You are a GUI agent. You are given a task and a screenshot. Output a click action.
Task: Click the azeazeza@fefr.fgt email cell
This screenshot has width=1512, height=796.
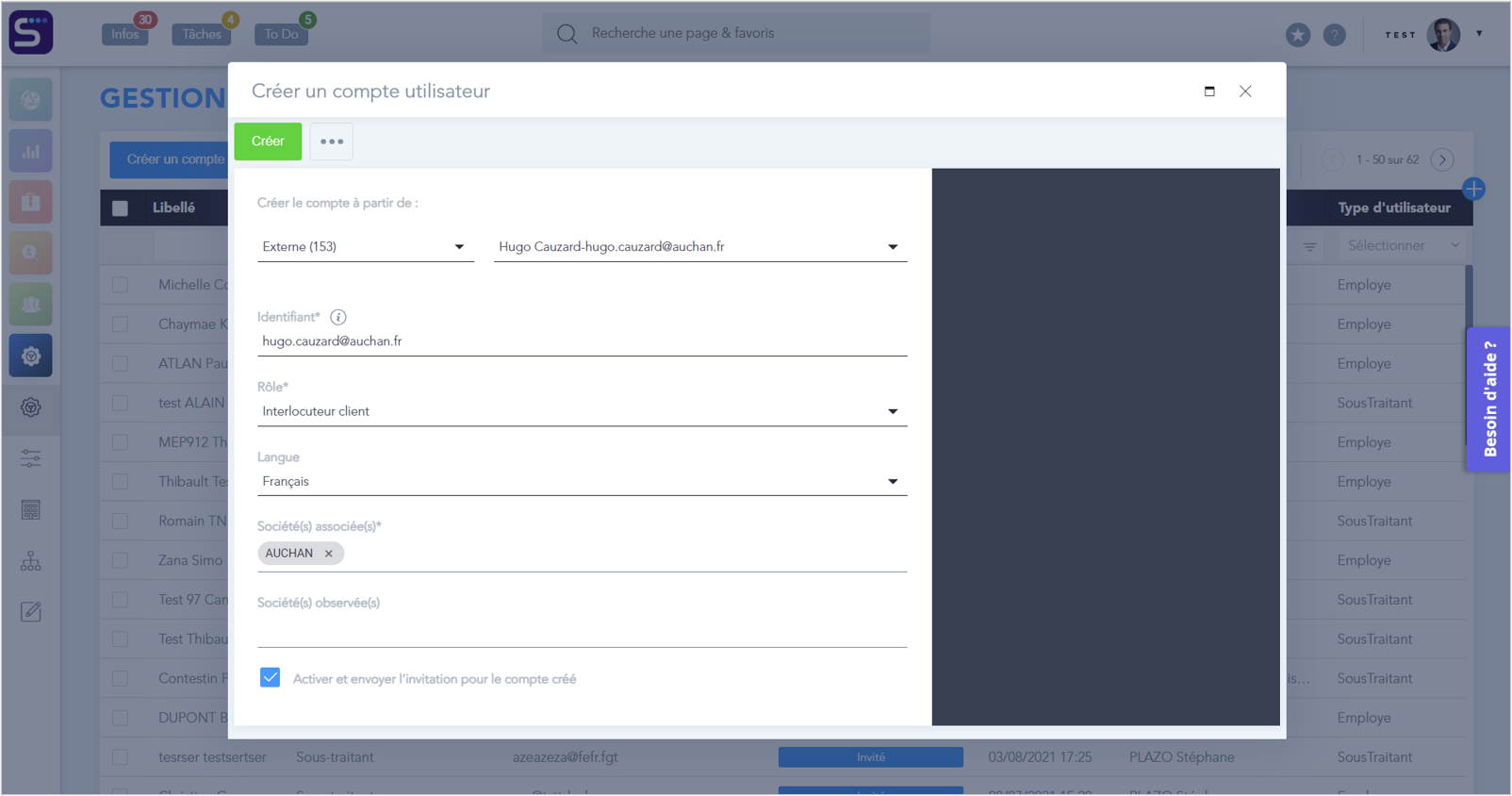565,757
